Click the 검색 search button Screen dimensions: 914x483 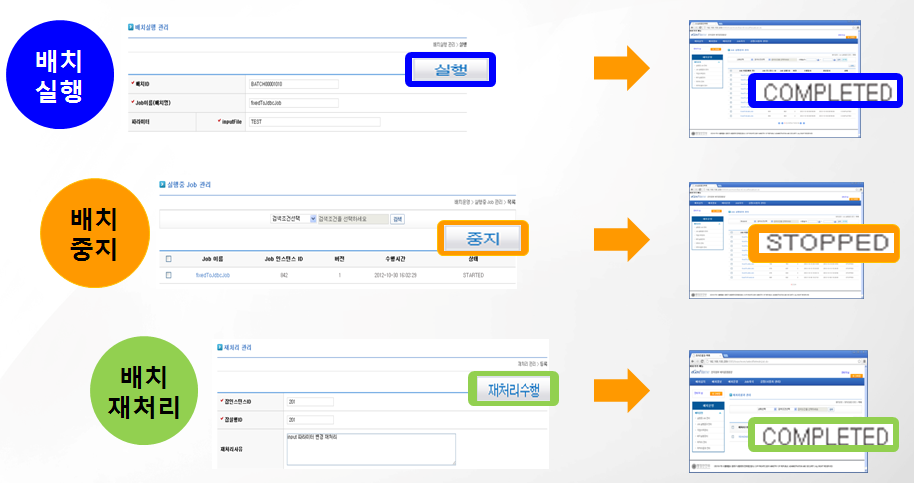point(397,218)
